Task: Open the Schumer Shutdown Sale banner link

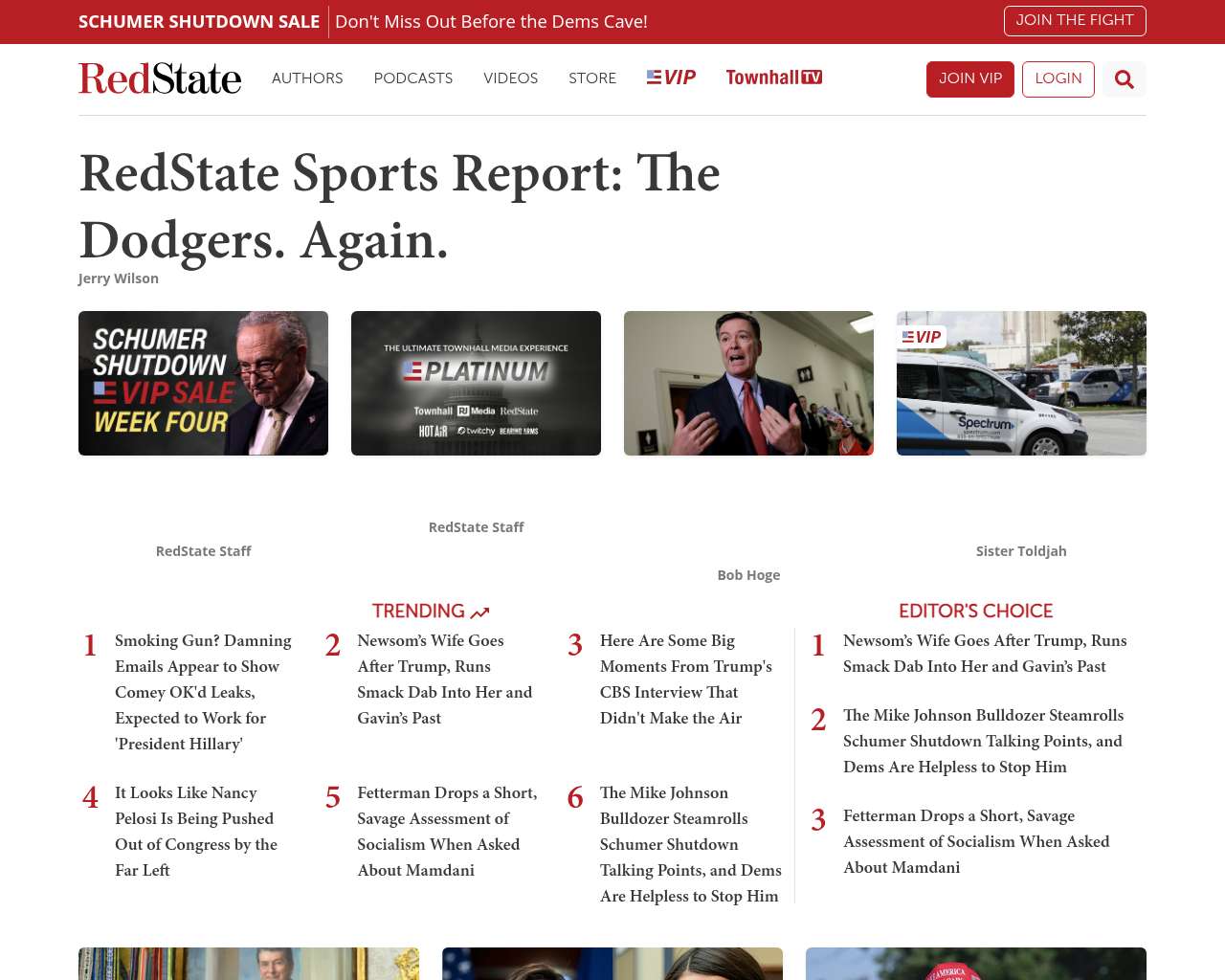Action: click(x=199, y=22)
